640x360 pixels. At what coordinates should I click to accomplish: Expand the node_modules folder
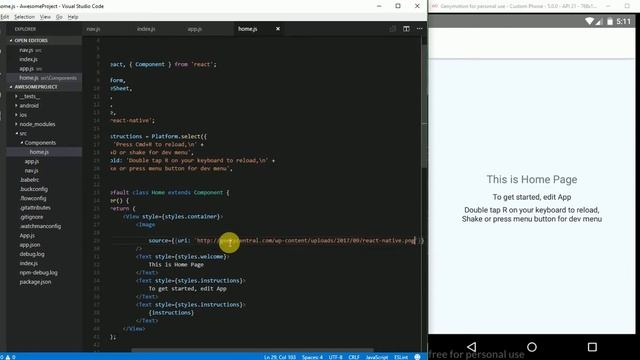pos(37,124)
